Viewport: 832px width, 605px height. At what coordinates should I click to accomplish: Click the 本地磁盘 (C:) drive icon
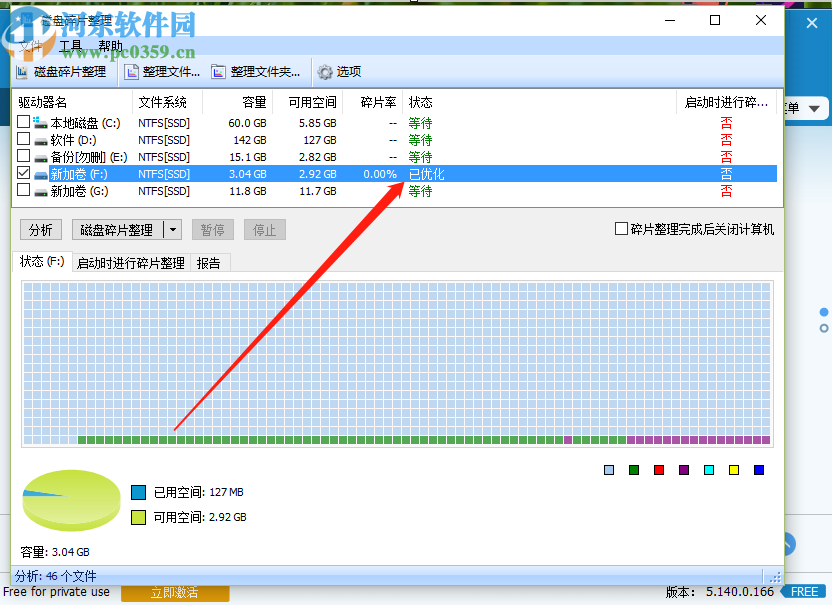point(40,123)
